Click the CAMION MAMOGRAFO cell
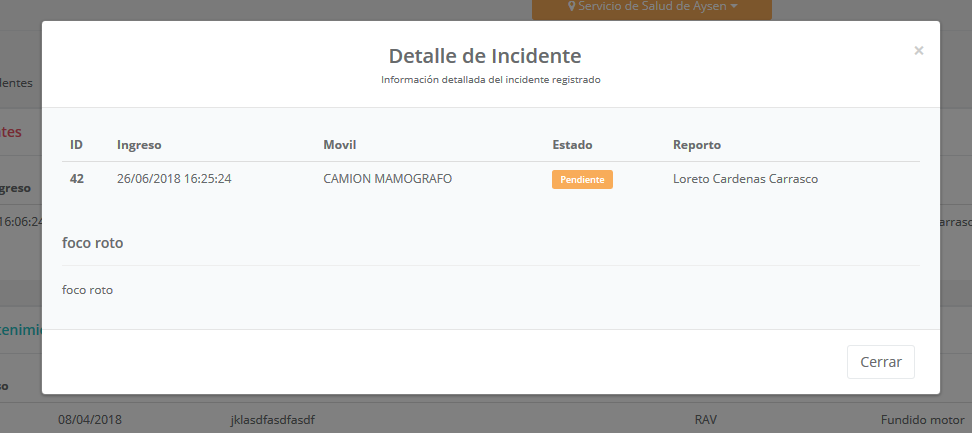 click(x=387, y=179)
